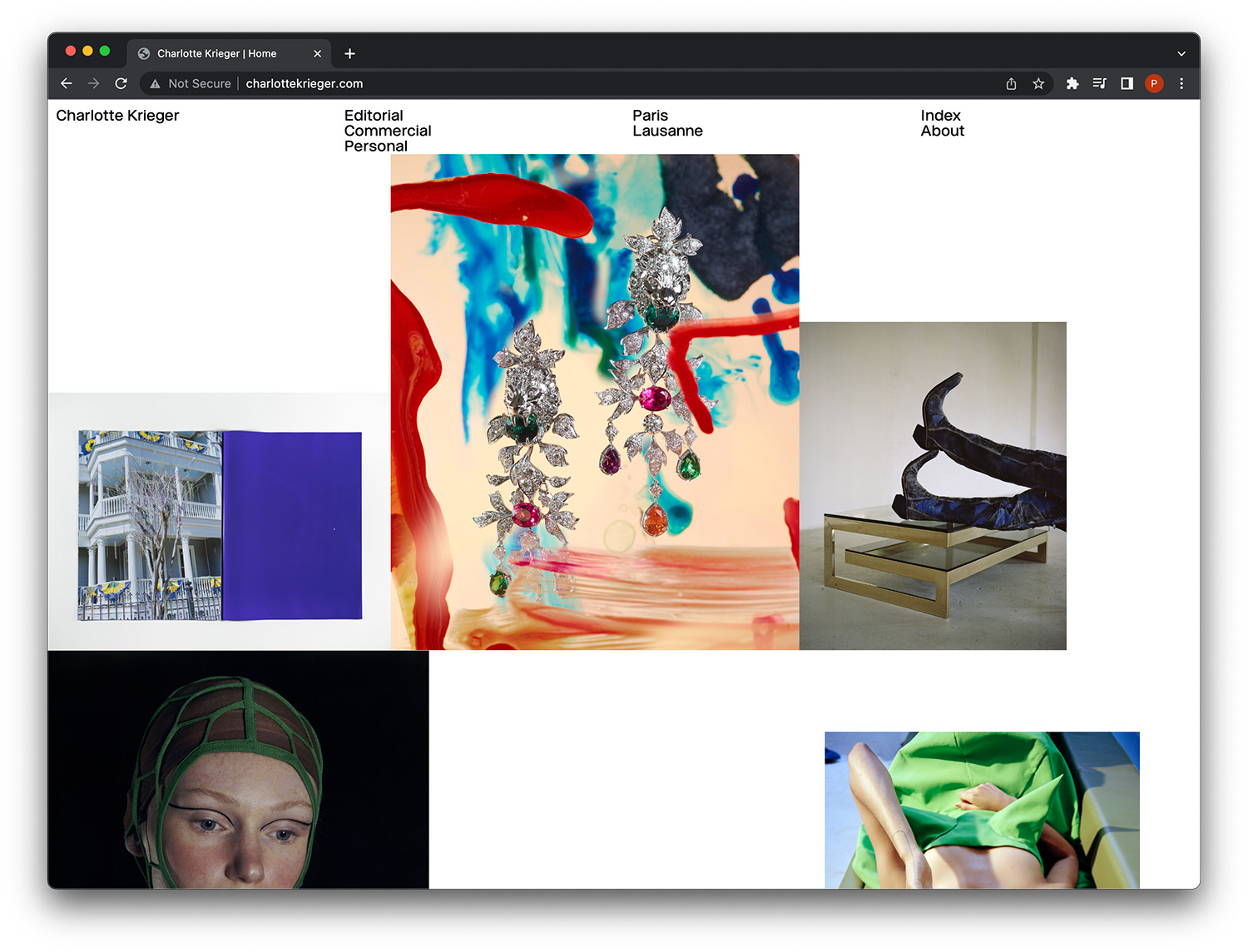Reload the current page

pos(121,83)
